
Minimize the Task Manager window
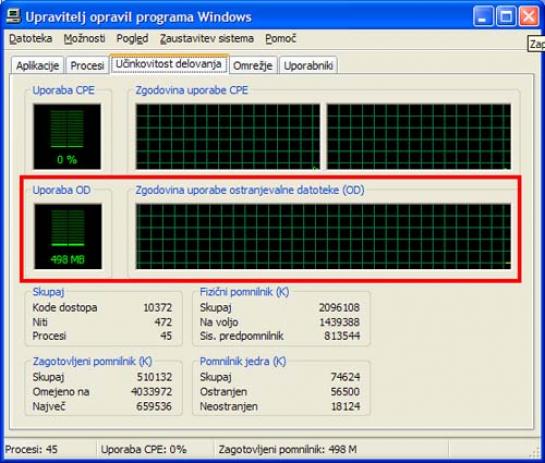click(x=482, y=16)
